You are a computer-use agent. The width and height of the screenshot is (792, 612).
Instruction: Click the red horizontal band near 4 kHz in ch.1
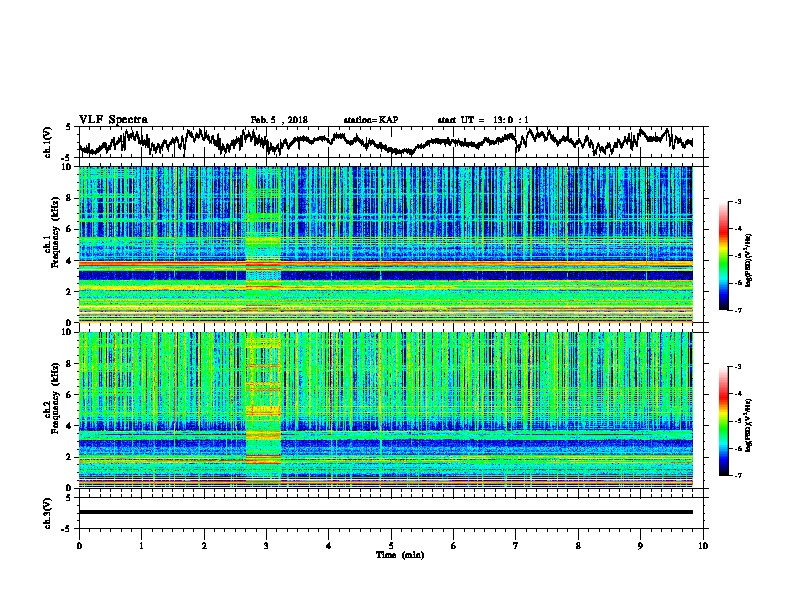pos(386,263)
